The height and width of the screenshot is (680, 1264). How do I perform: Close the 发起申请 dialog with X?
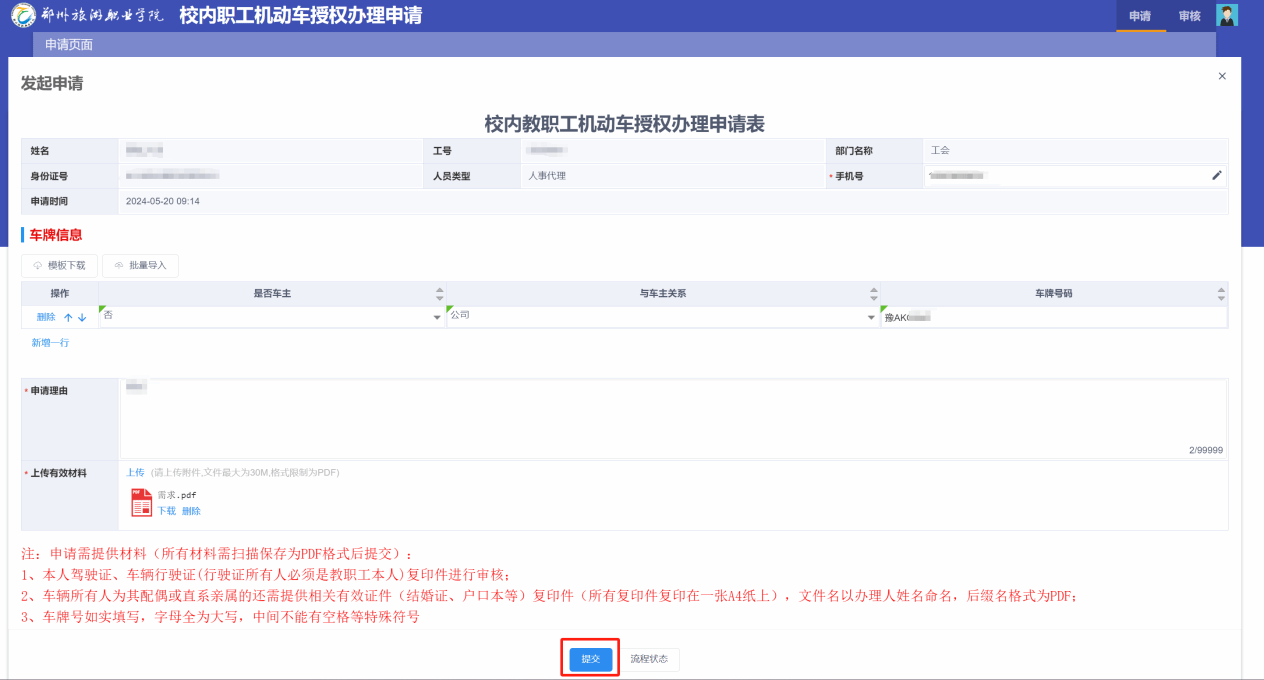[x=1222, y=76]
